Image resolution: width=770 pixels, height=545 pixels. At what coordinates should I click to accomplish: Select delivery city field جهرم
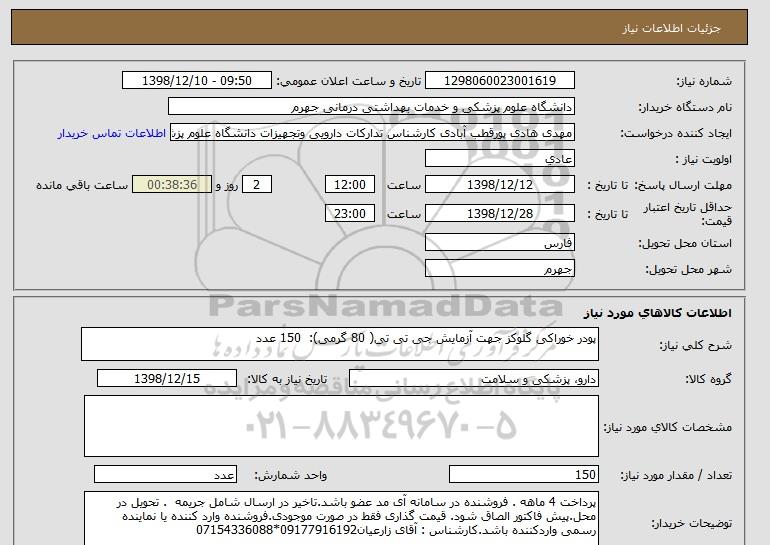499,269
